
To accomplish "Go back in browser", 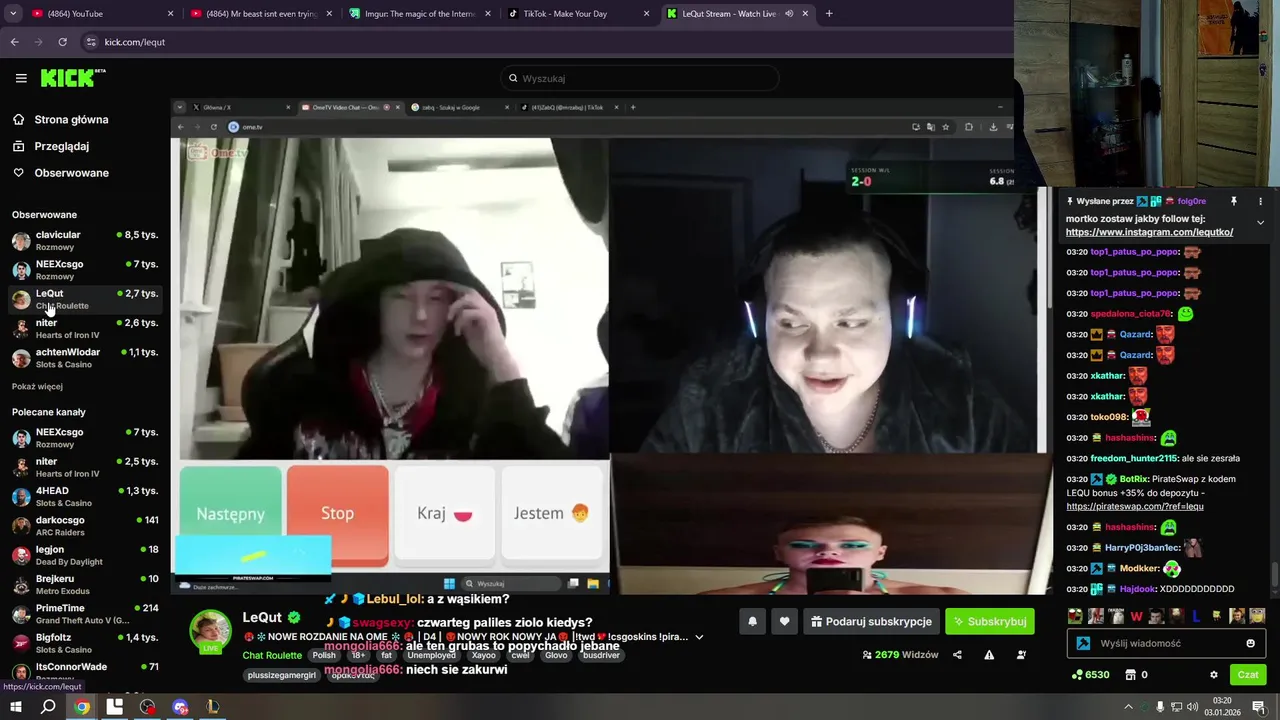I will 14,42.
